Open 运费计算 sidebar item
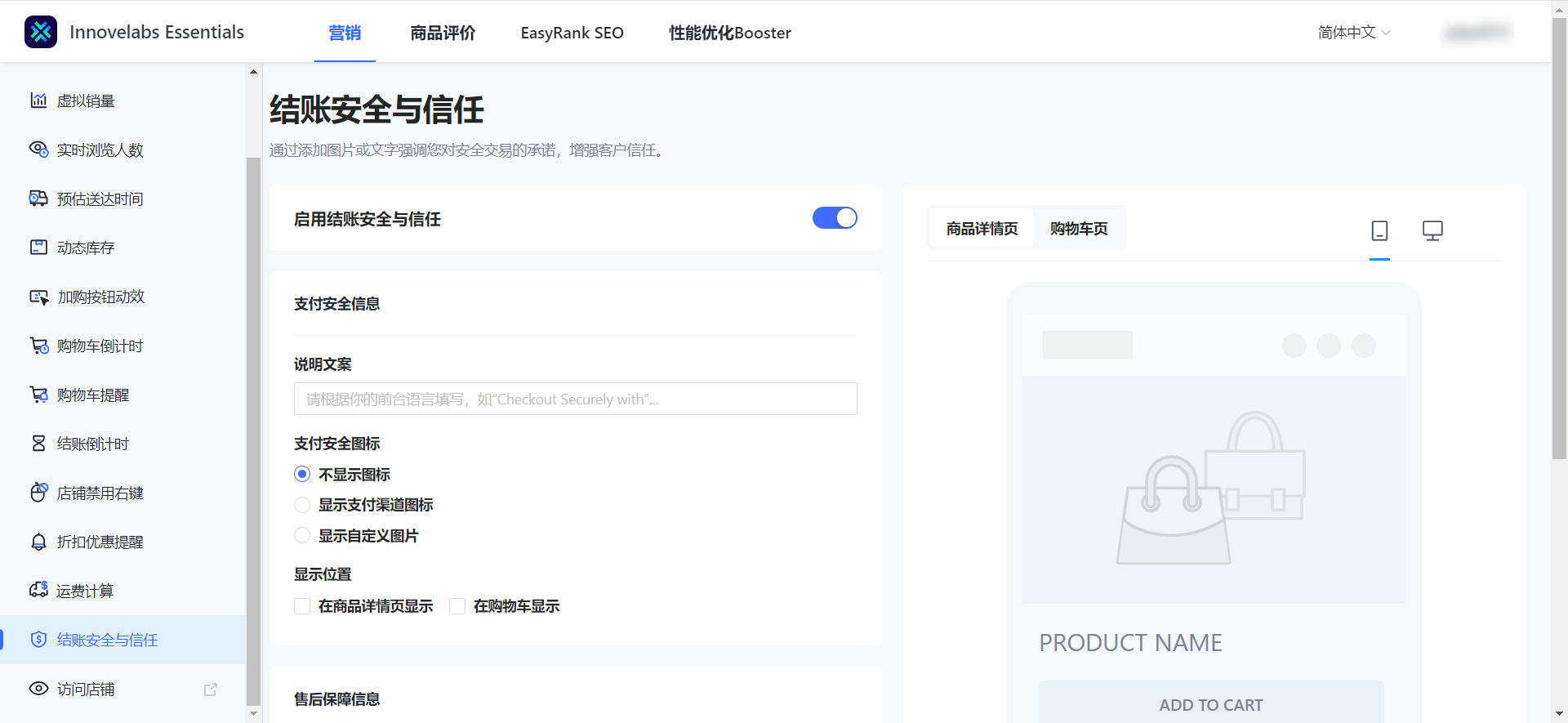Viewport: 1568px width, 723px height. (122, 591)
